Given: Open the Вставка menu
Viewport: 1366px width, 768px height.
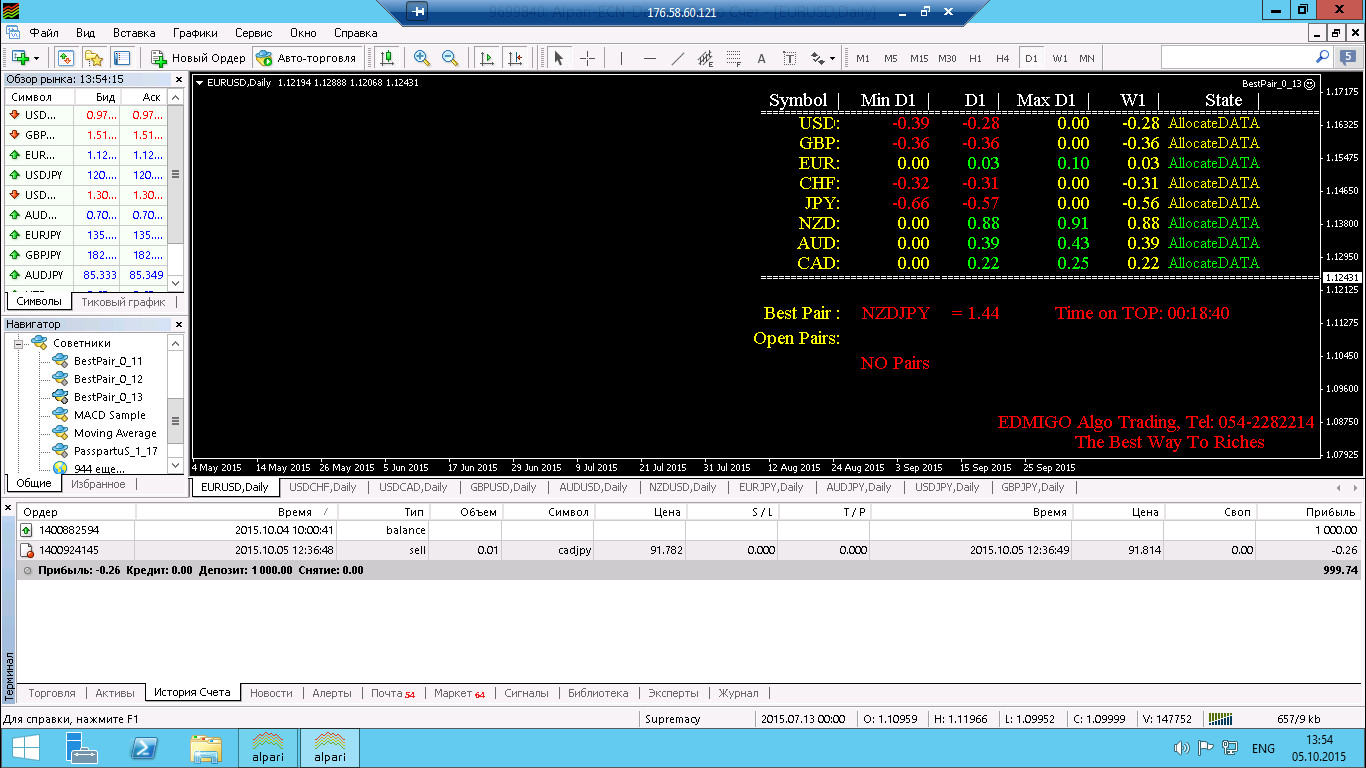Looking at the screenshot, I should click(134, 33).
